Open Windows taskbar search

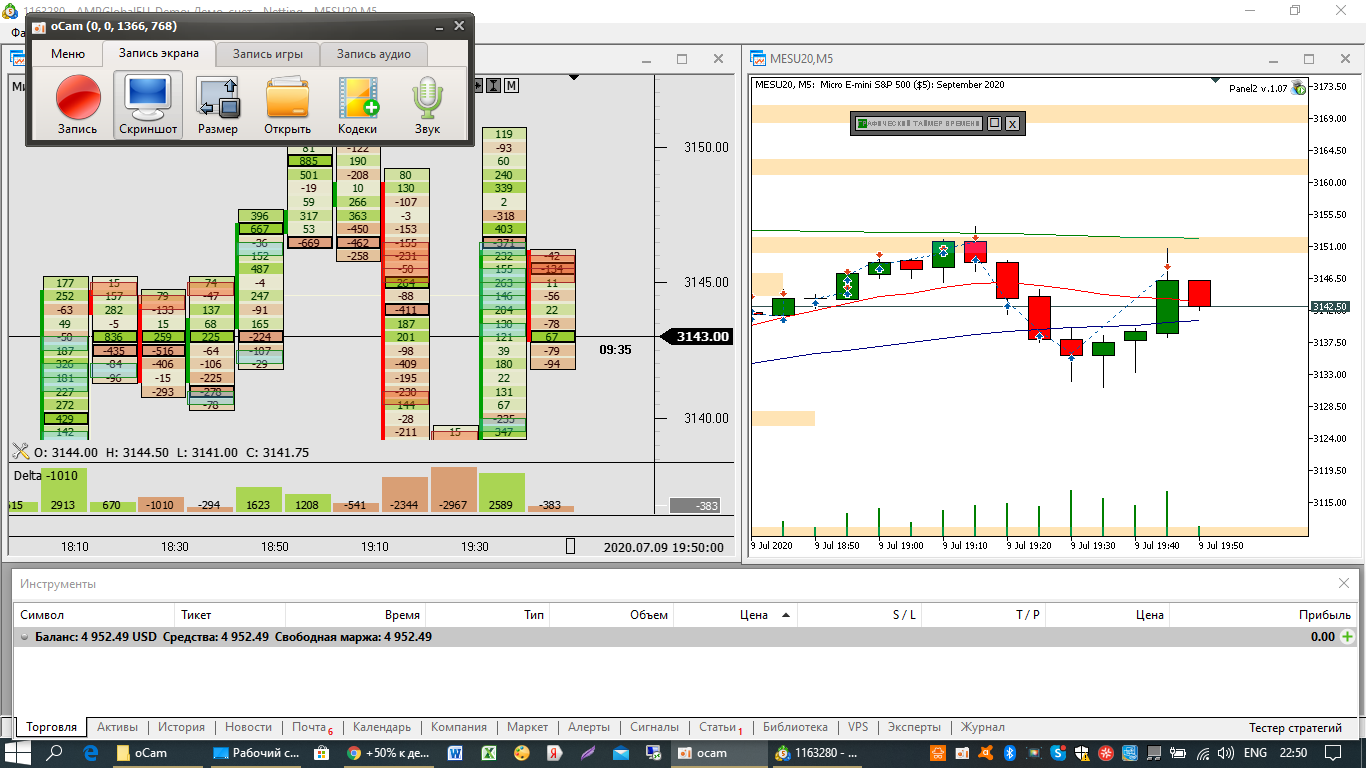(x=55, y=752)
